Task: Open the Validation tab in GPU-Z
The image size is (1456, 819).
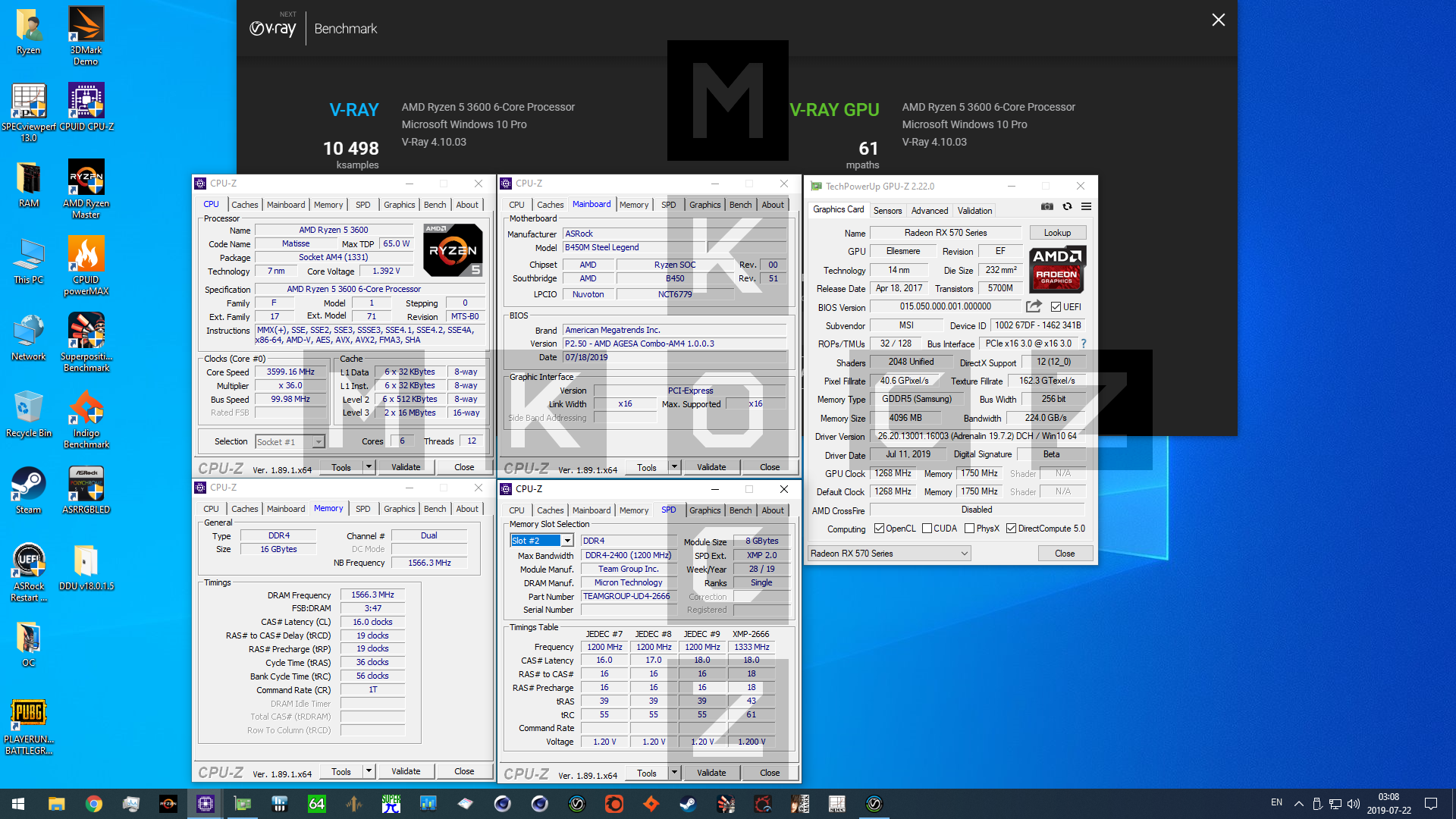Action: pyautogui.click(x=974, y=211)
